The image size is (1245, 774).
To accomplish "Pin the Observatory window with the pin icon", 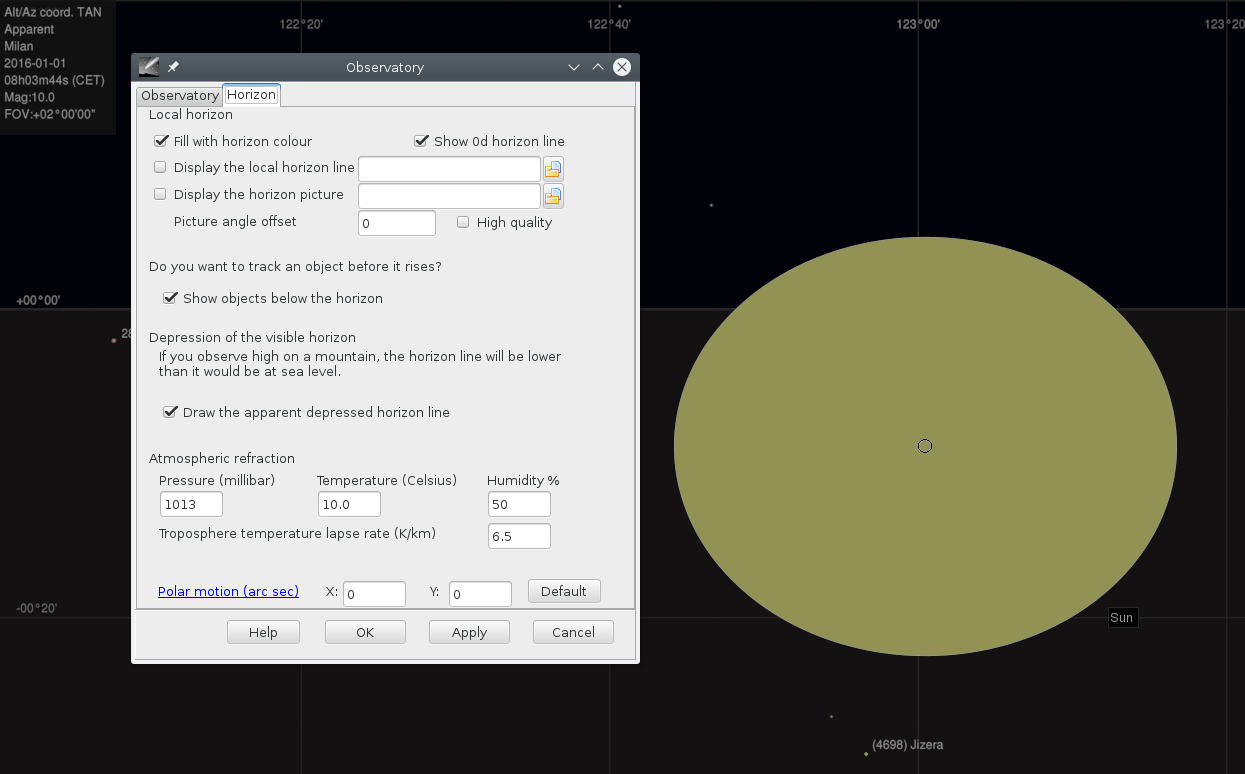I will tap(173, 67).
